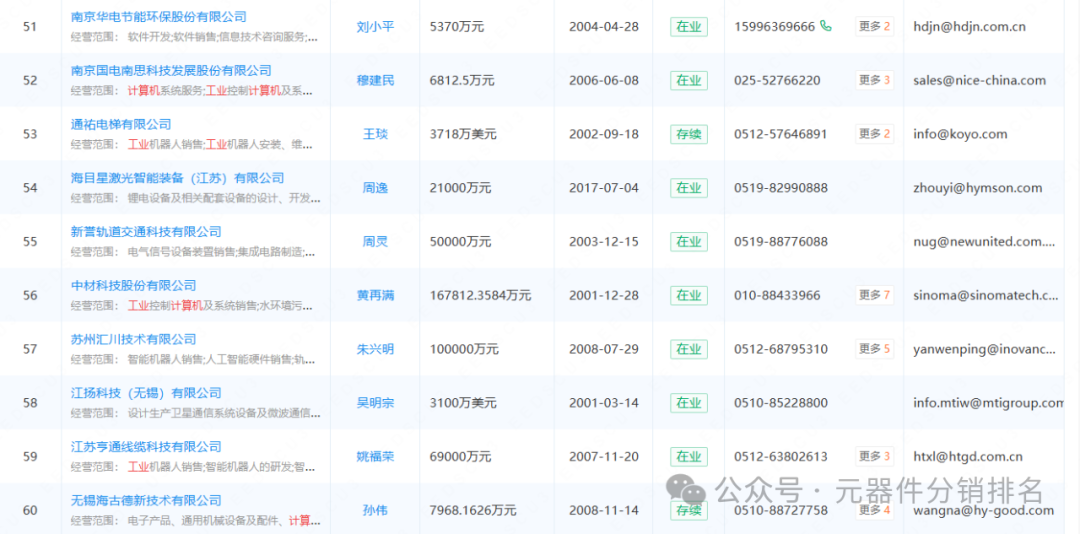The height and width of the screenshot is (534, 1080).
Task: Select registered capital 5370万元
Action: pyautogui.click(x=457, y=27)
